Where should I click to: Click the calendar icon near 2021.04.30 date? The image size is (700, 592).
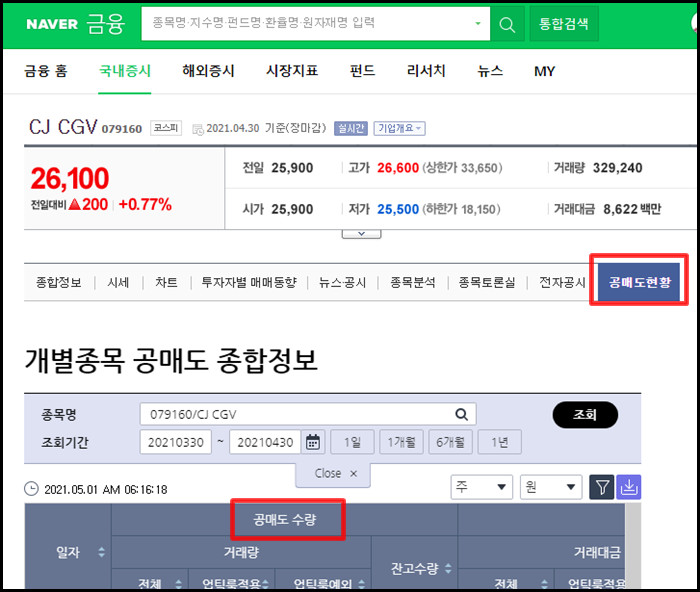[x=198, y=129]
